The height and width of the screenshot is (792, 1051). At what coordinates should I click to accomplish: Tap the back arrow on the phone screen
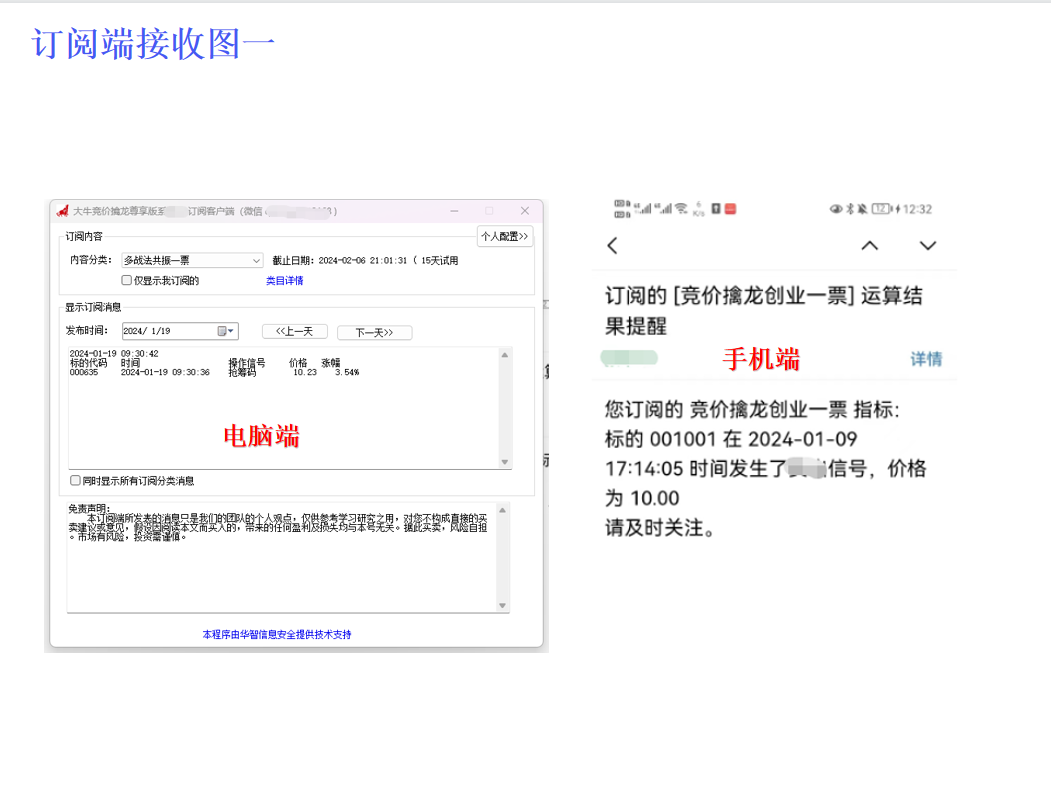click(x=613, y=246)
